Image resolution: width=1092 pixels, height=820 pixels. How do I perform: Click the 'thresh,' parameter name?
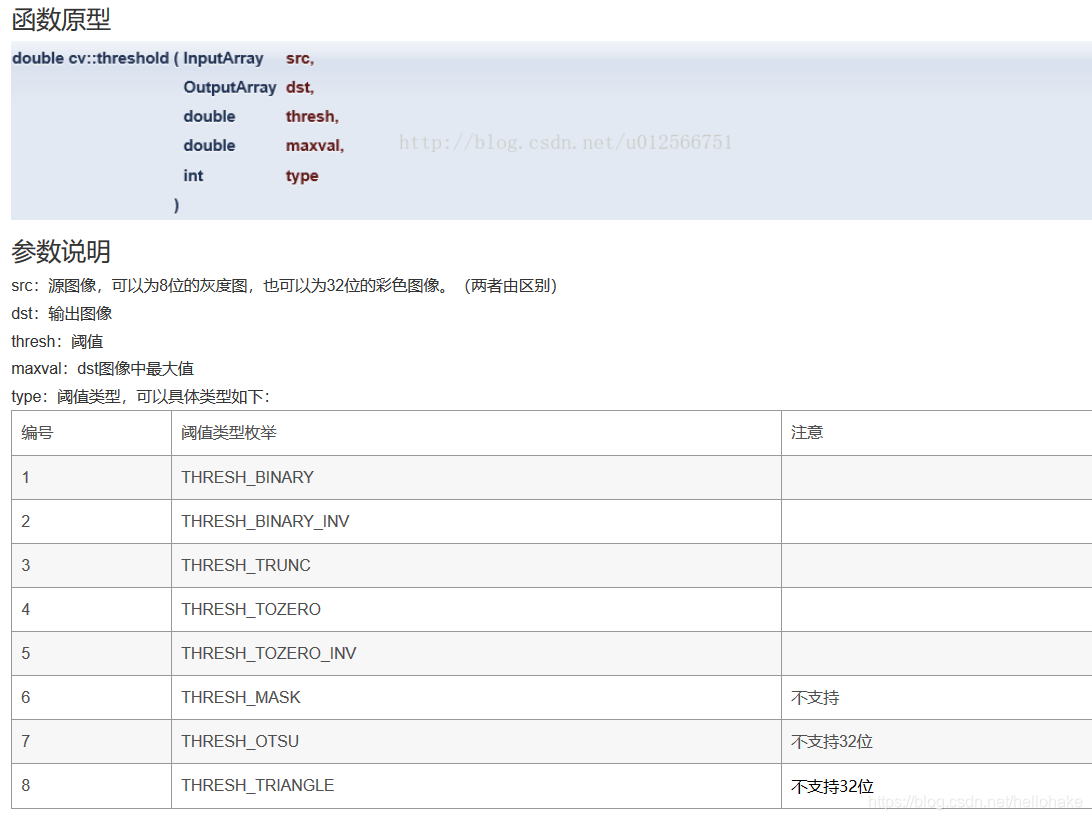click(312, 117)
